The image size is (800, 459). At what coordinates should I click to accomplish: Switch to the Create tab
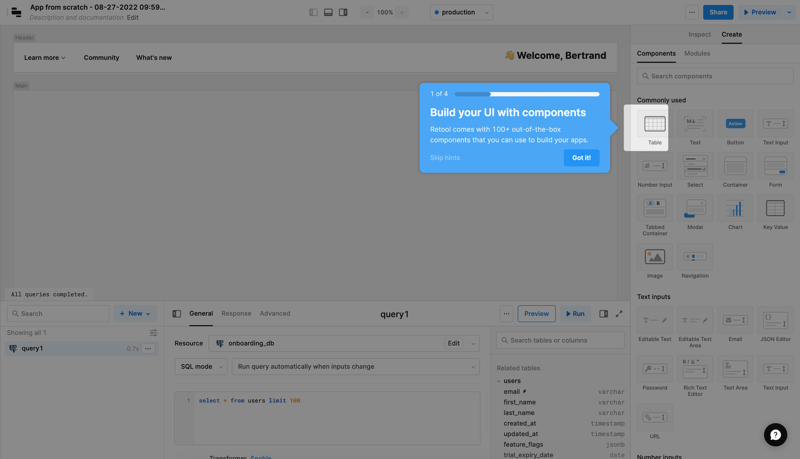pos(732,34)
